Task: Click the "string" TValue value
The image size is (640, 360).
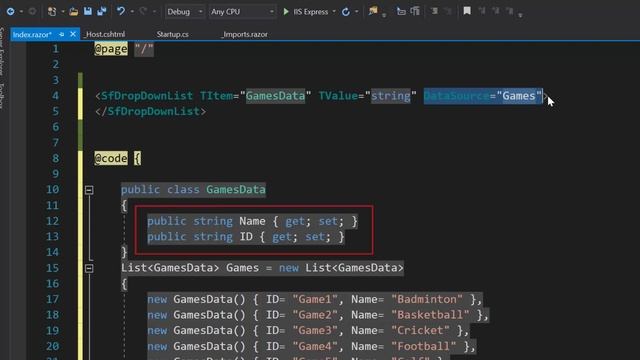Action: [x=391, y=96]
